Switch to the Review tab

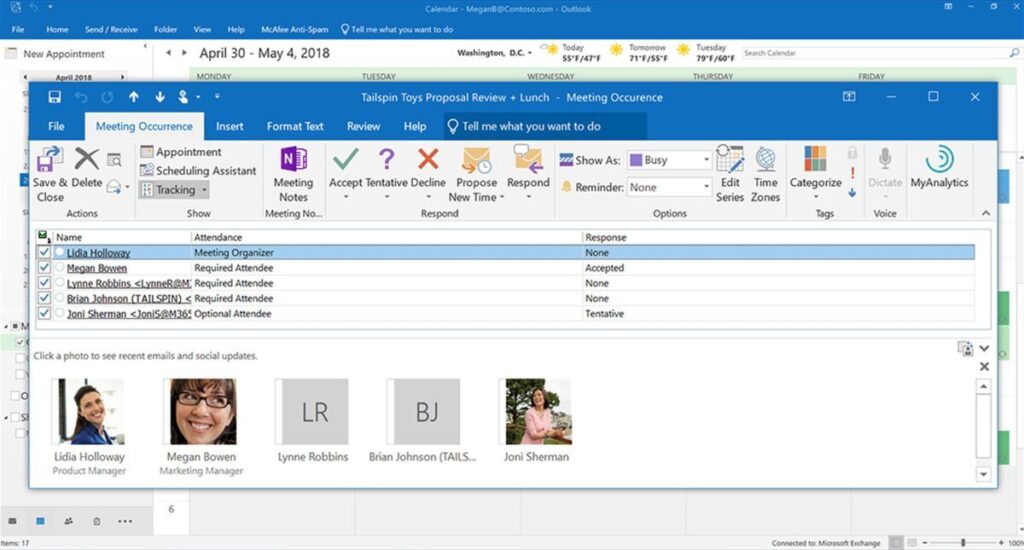tap(364, 127)
